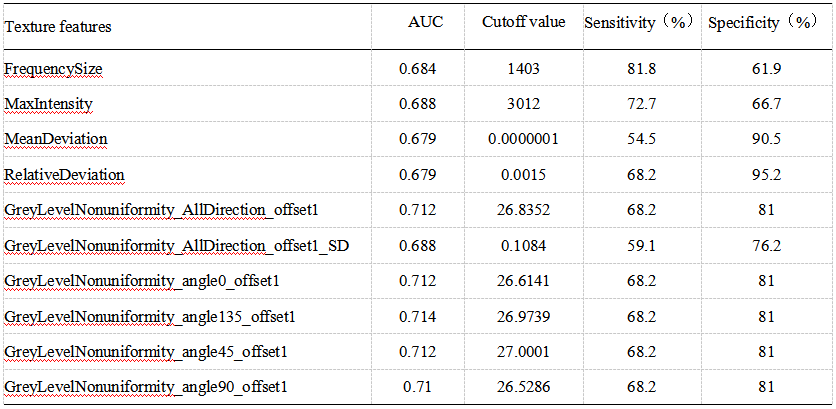Select the Cutoff value column header
Viewport: 836px width, 409px height.
pyautogui.click(x=523, y=22)
